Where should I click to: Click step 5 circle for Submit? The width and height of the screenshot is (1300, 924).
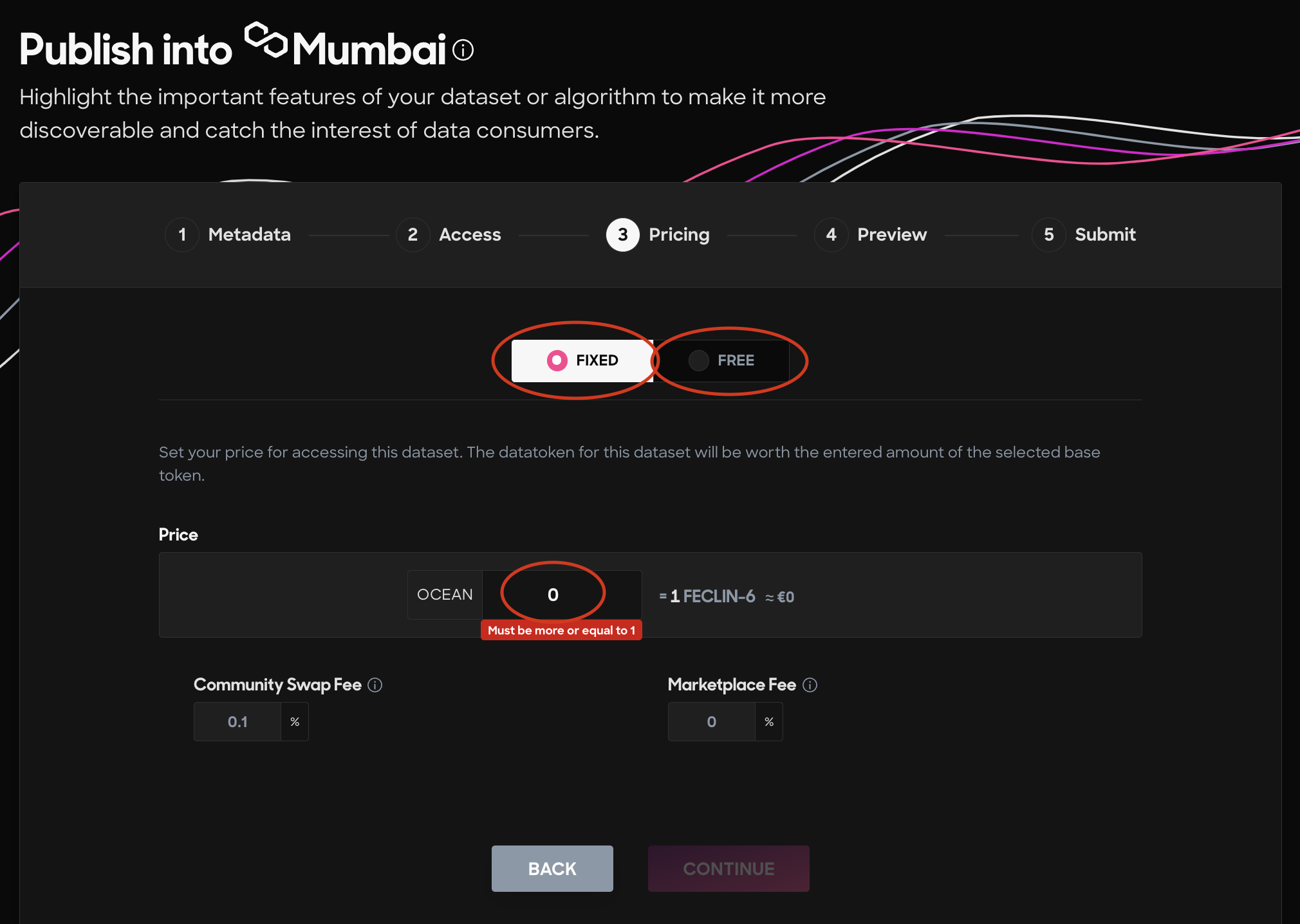pos(1048,235)
